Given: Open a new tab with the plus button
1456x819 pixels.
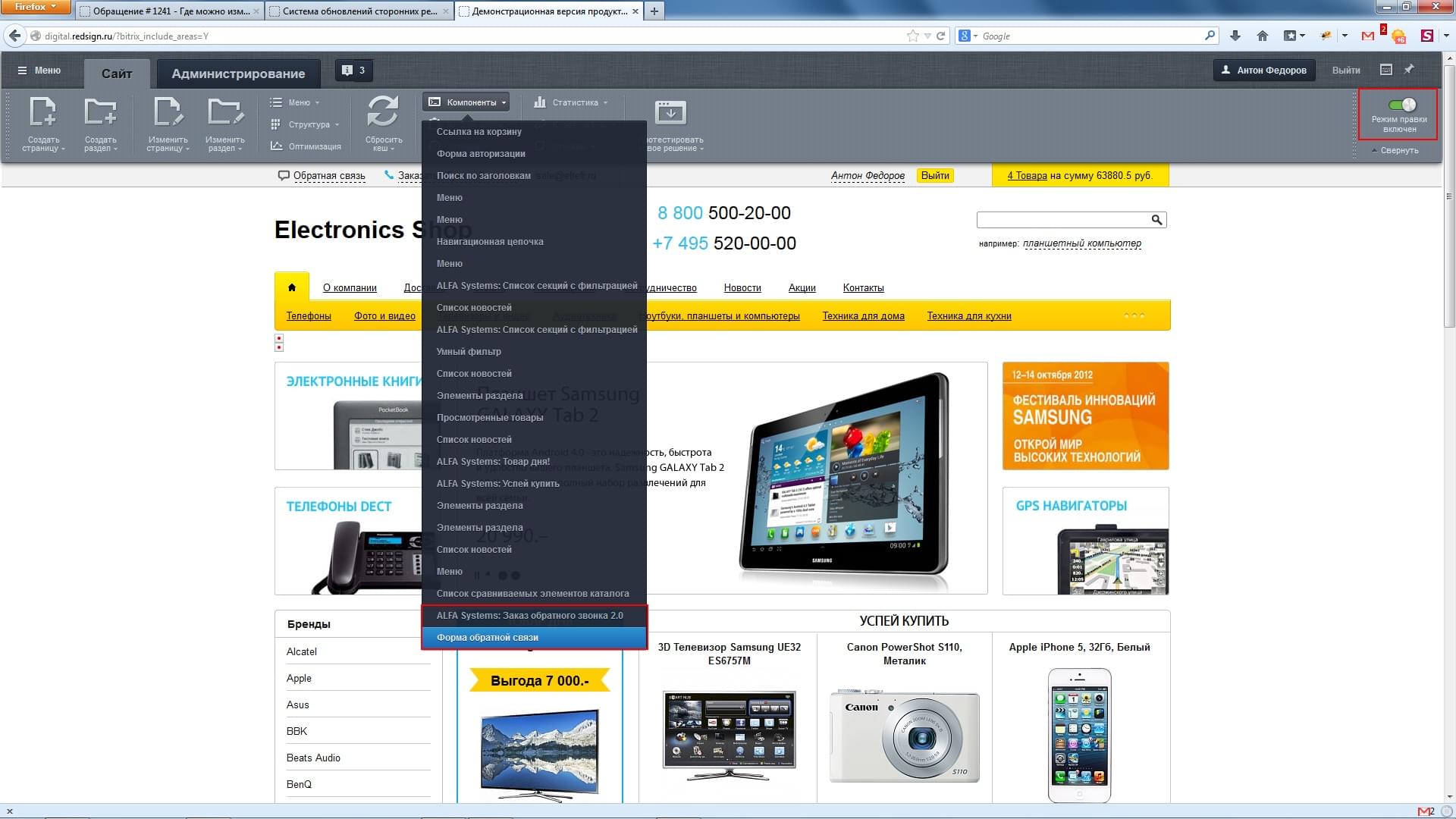Looking at the screenshot, I should [x=654, y=11].
